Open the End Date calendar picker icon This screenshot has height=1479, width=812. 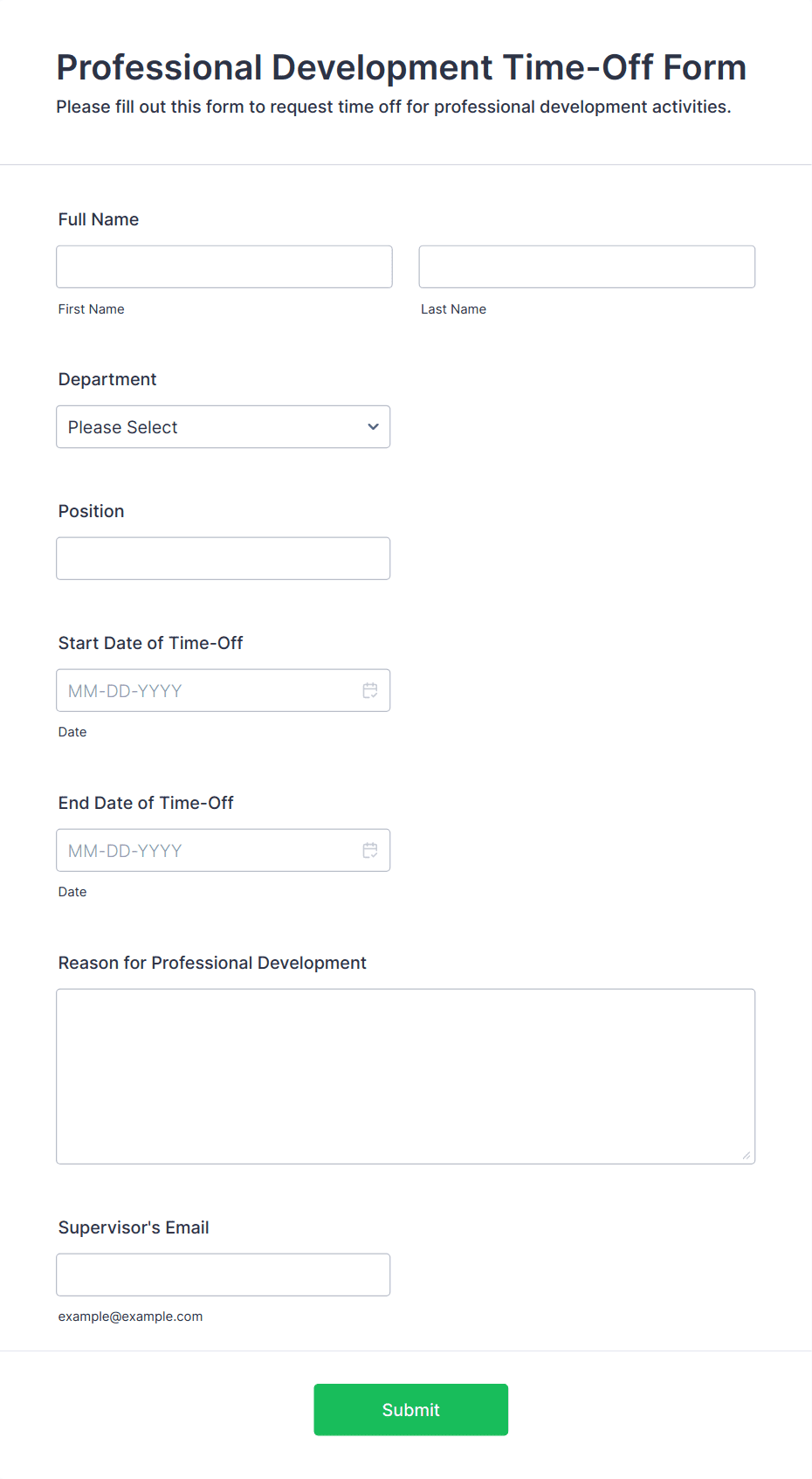(370, 850)
